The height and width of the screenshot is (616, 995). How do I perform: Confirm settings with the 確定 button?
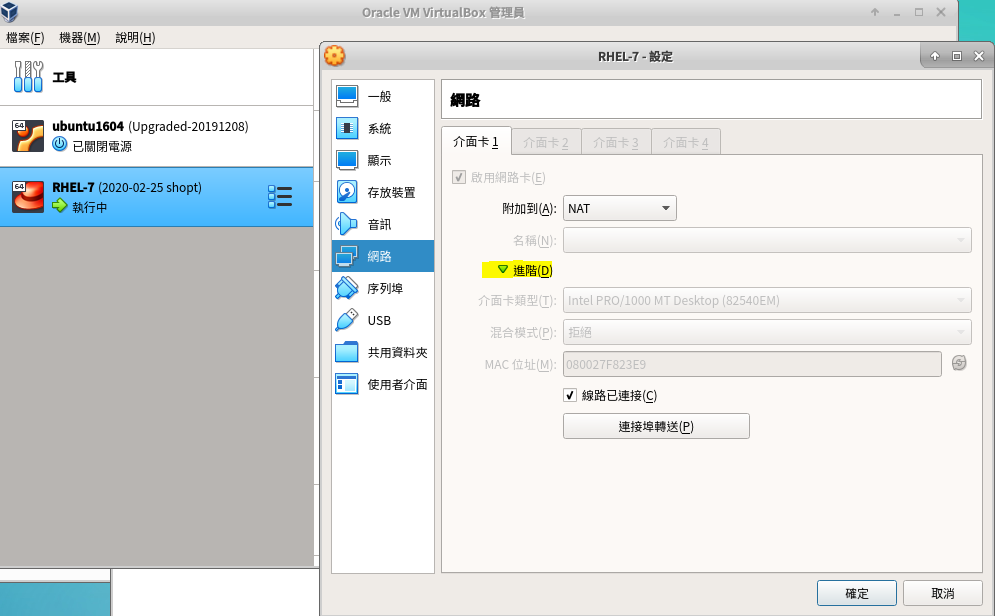857,593
